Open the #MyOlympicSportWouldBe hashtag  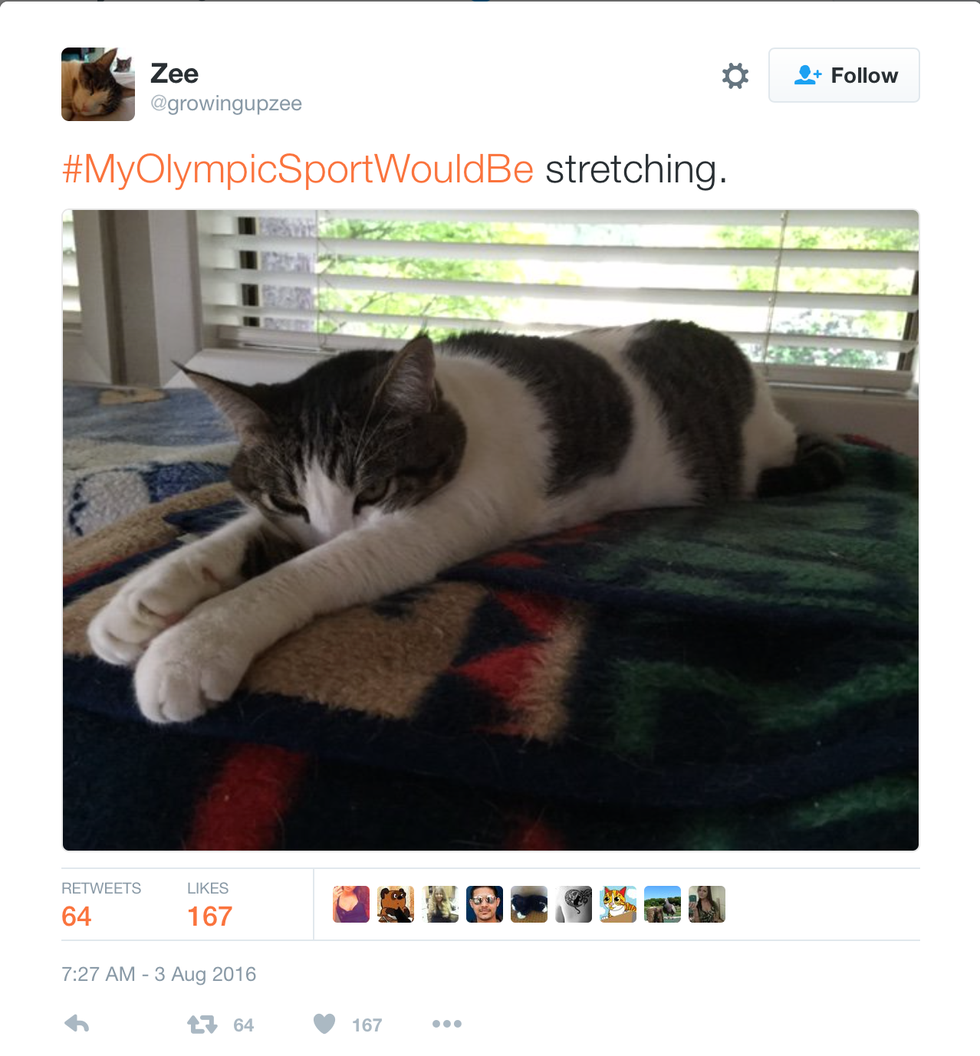298,169
